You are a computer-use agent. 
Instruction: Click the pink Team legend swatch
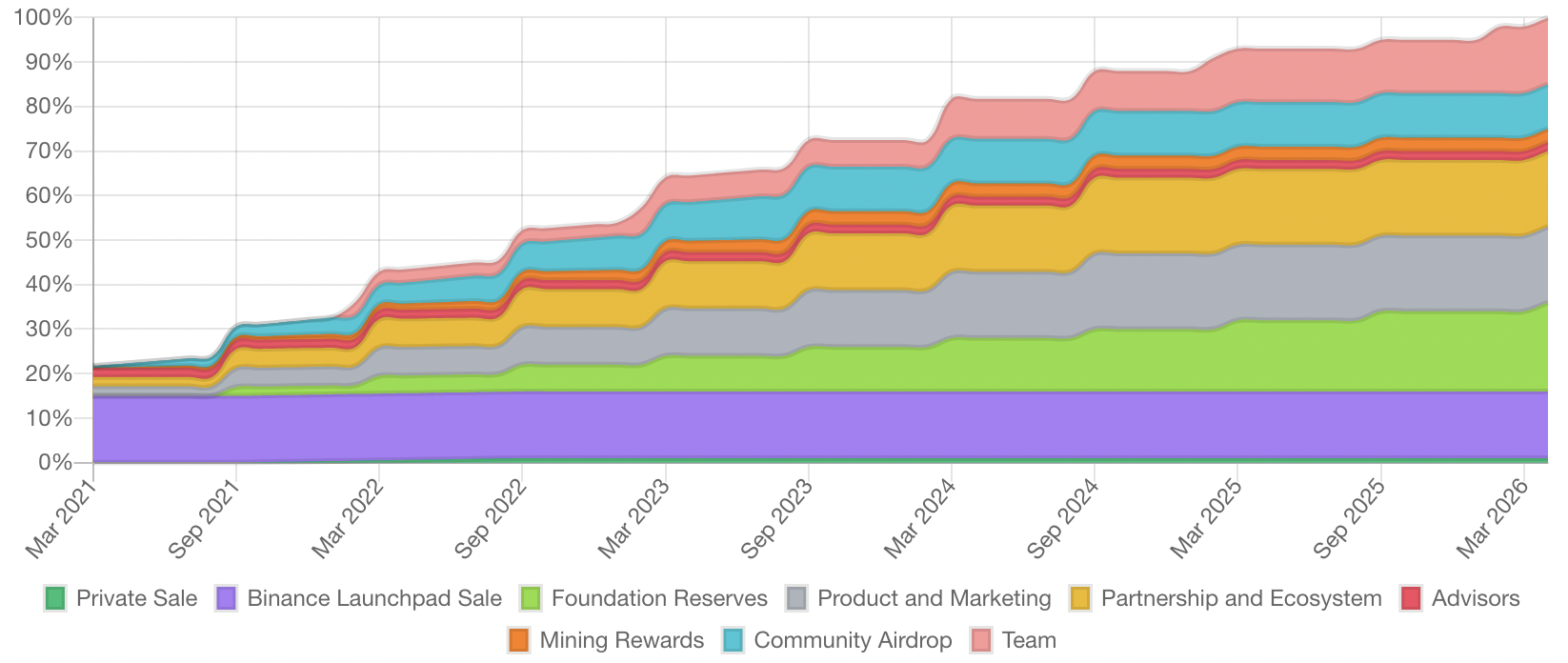click(981, 640)
